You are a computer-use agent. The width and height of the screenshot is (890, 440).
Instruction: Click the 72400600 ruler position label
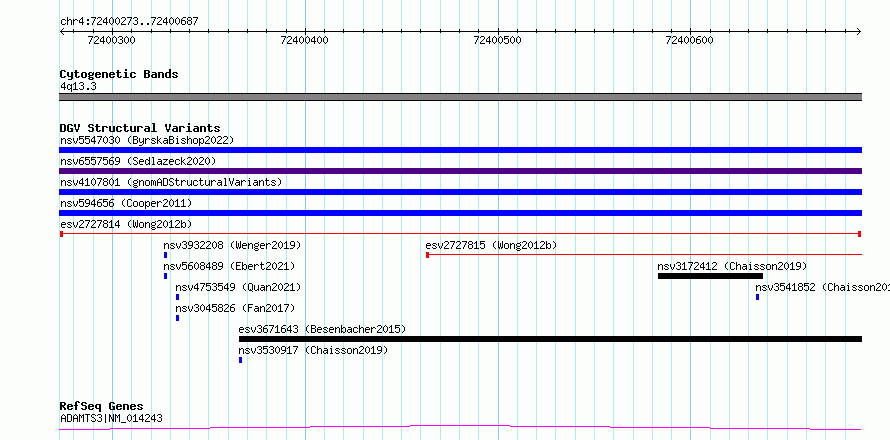[690, 40]
